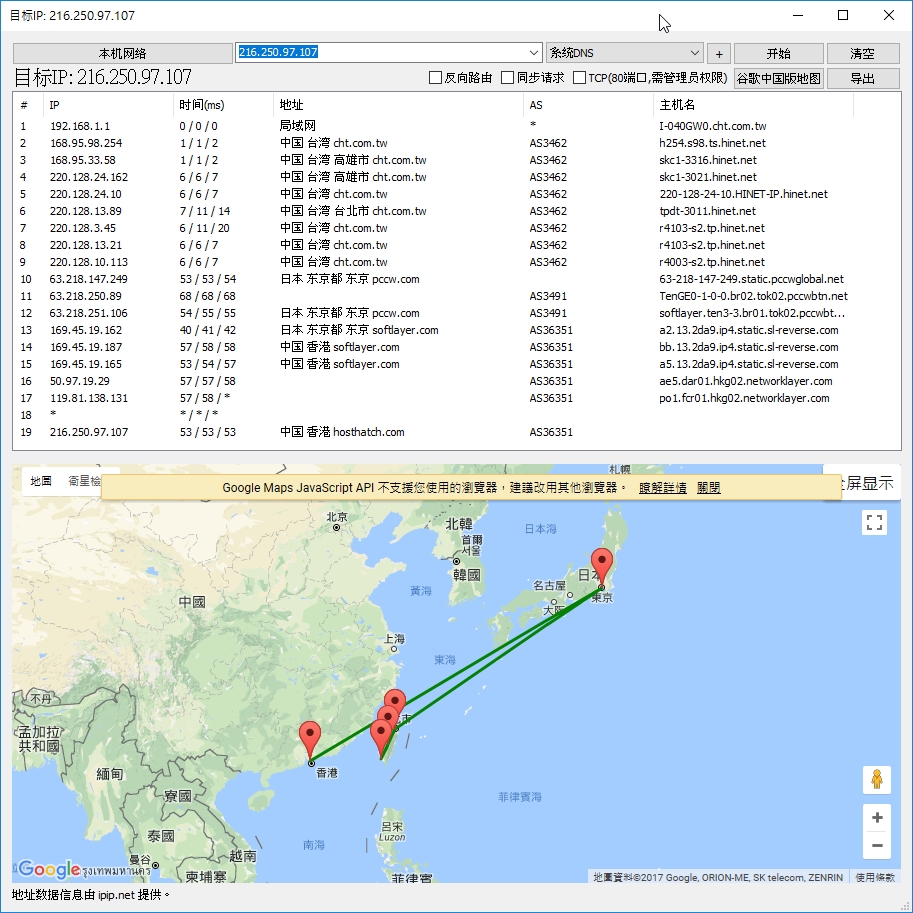
Task: Enable 反向路由 checkbox
Action: coord(436,77)
